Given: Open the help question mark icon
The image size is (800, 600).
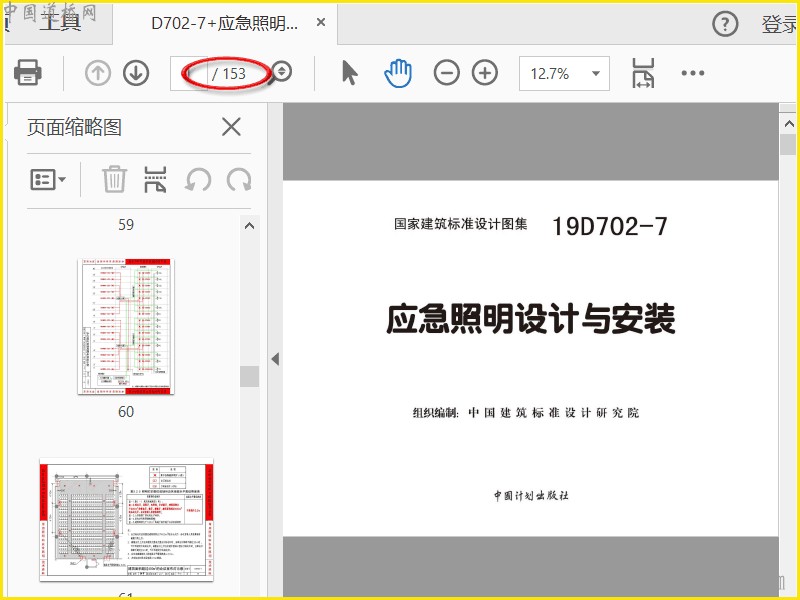Looking at the screenshot, I should pos(724,23).
